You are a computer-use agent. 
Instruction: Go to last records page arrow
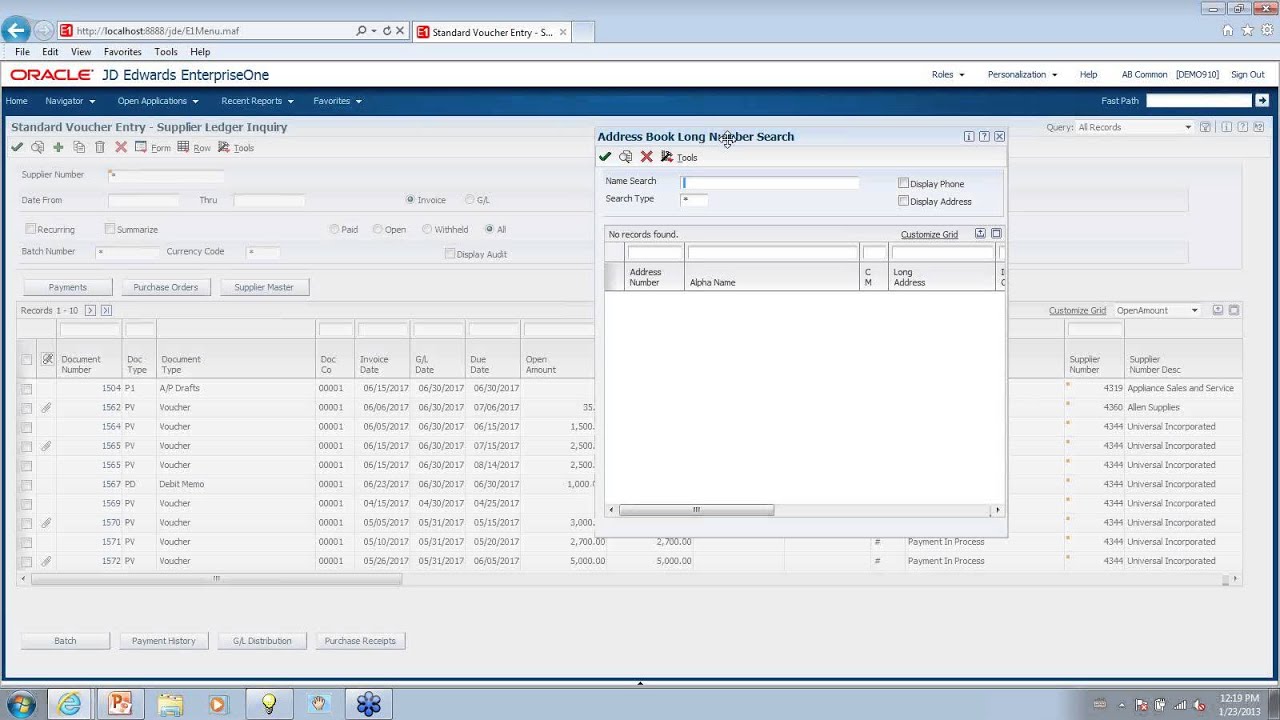pos(106,310)
